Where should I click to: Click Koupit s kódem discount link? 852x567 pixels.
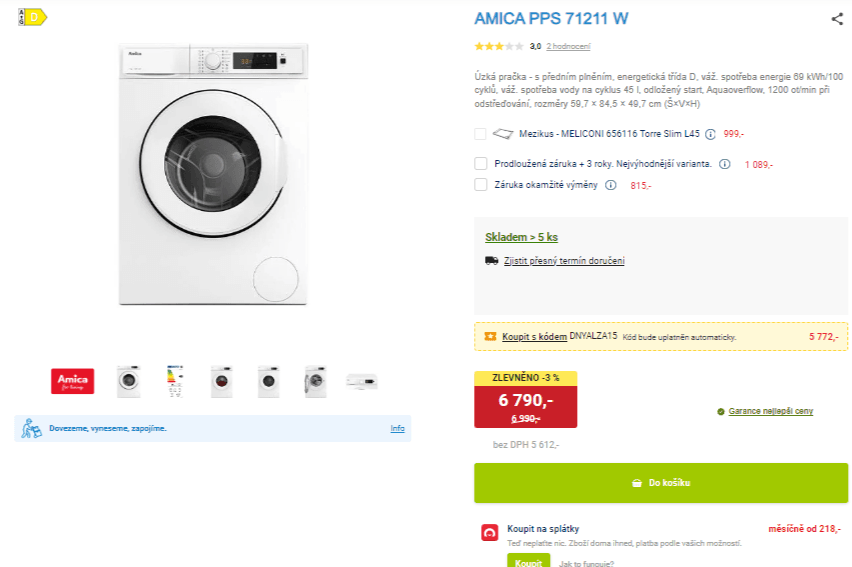tap(534, 337)
